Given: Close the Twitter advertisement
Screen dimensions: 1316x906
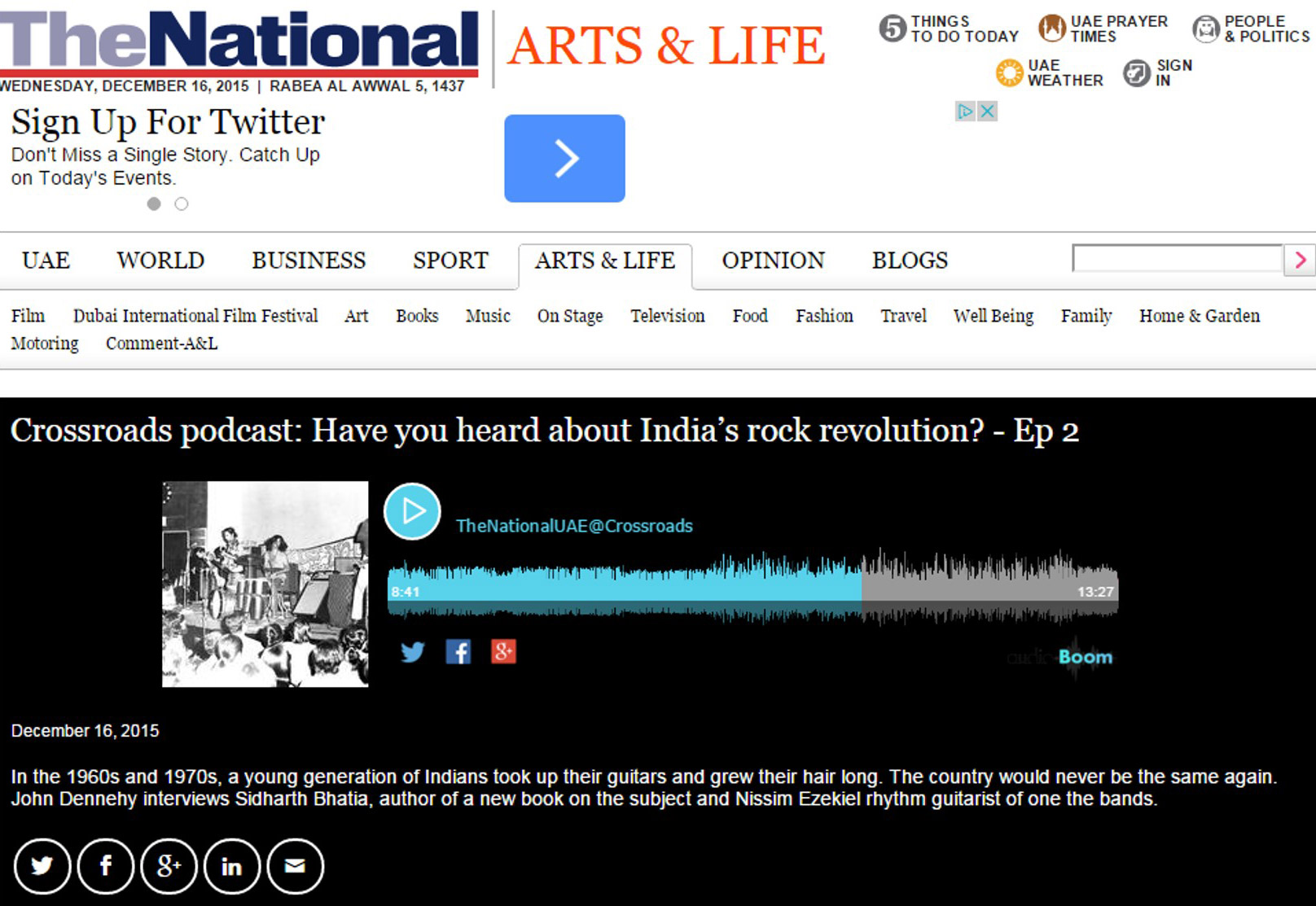Looking at the screenshot, I should (x=987, y=112).
